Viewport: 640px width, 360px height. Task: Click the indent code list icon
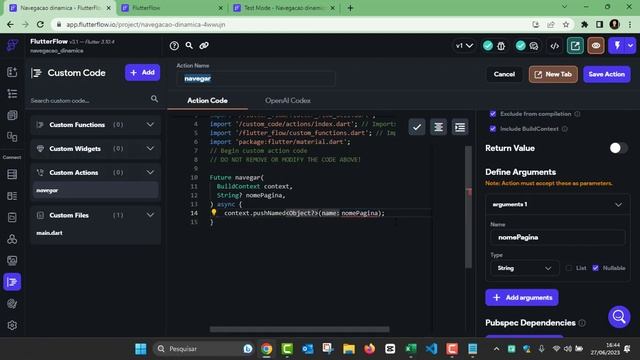pos(460,127)
